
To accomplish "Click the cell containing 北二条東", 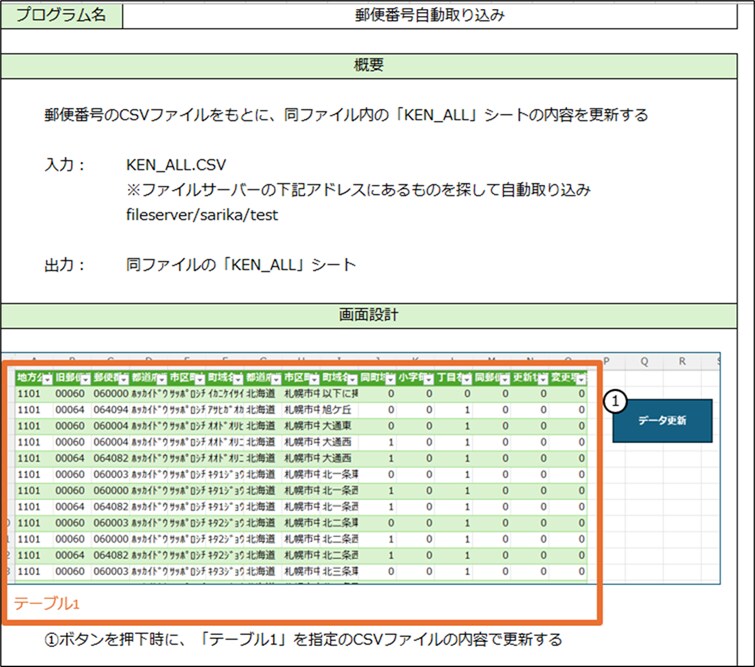I will tap(339, 523).
